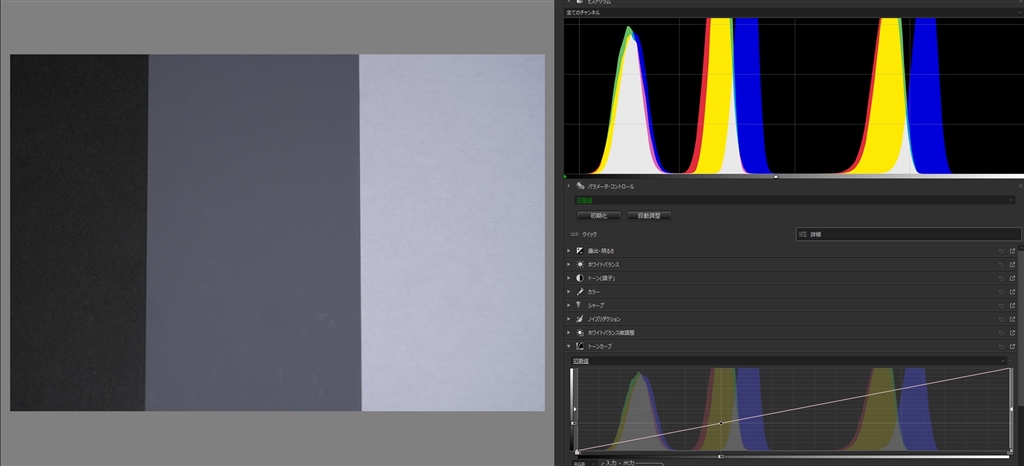
Task: Click the ホワイトバランス微調整 icon
Action: coord(580,333)
